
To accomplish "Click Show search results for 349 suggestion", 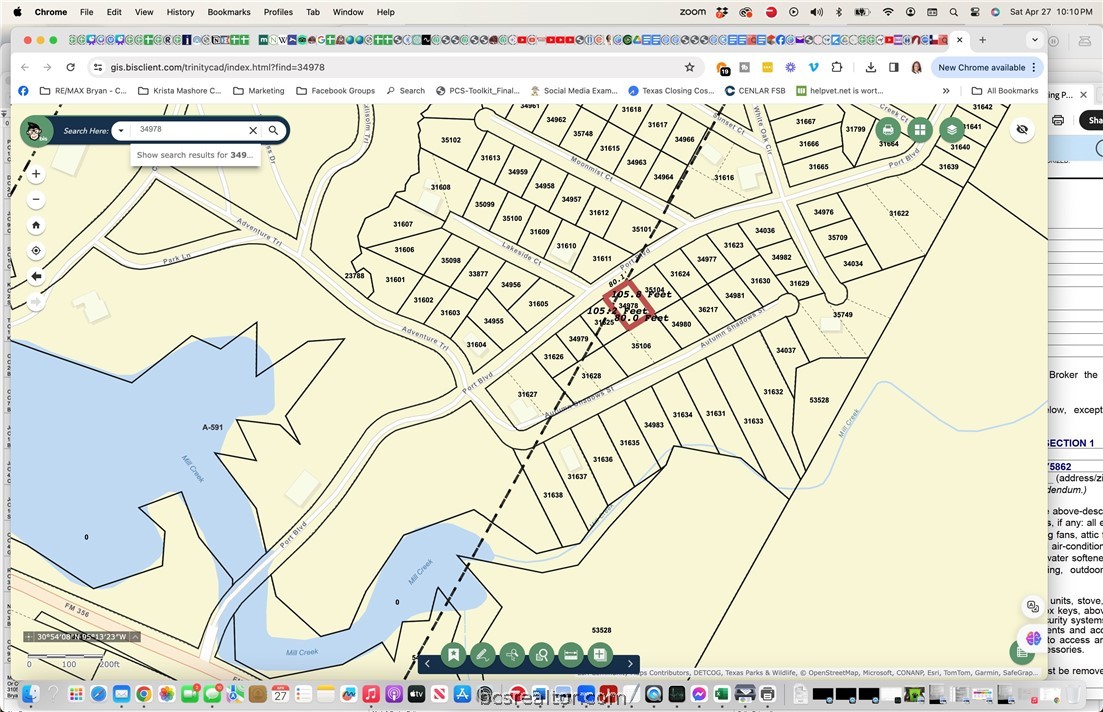I will 196,155.
